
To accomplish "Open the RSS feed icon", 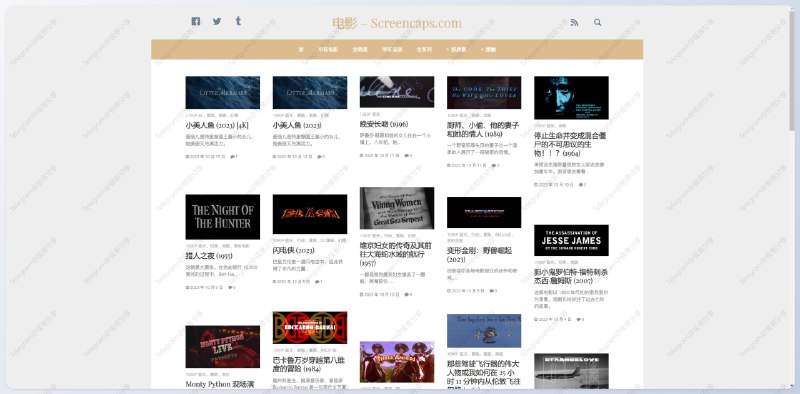I will pos(574,22).
